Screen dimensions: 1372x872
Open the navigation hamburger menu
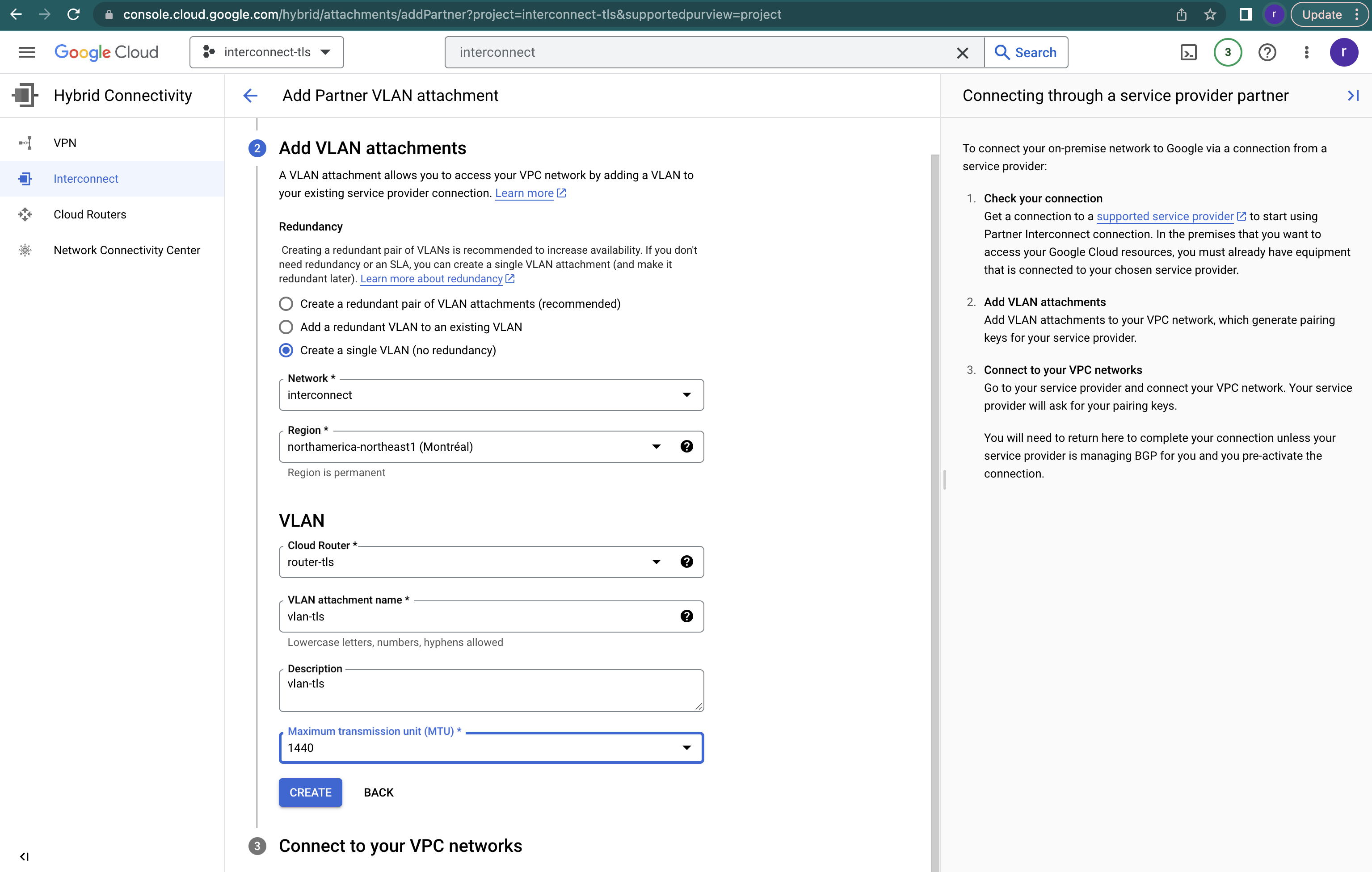(x=25, y=52)
